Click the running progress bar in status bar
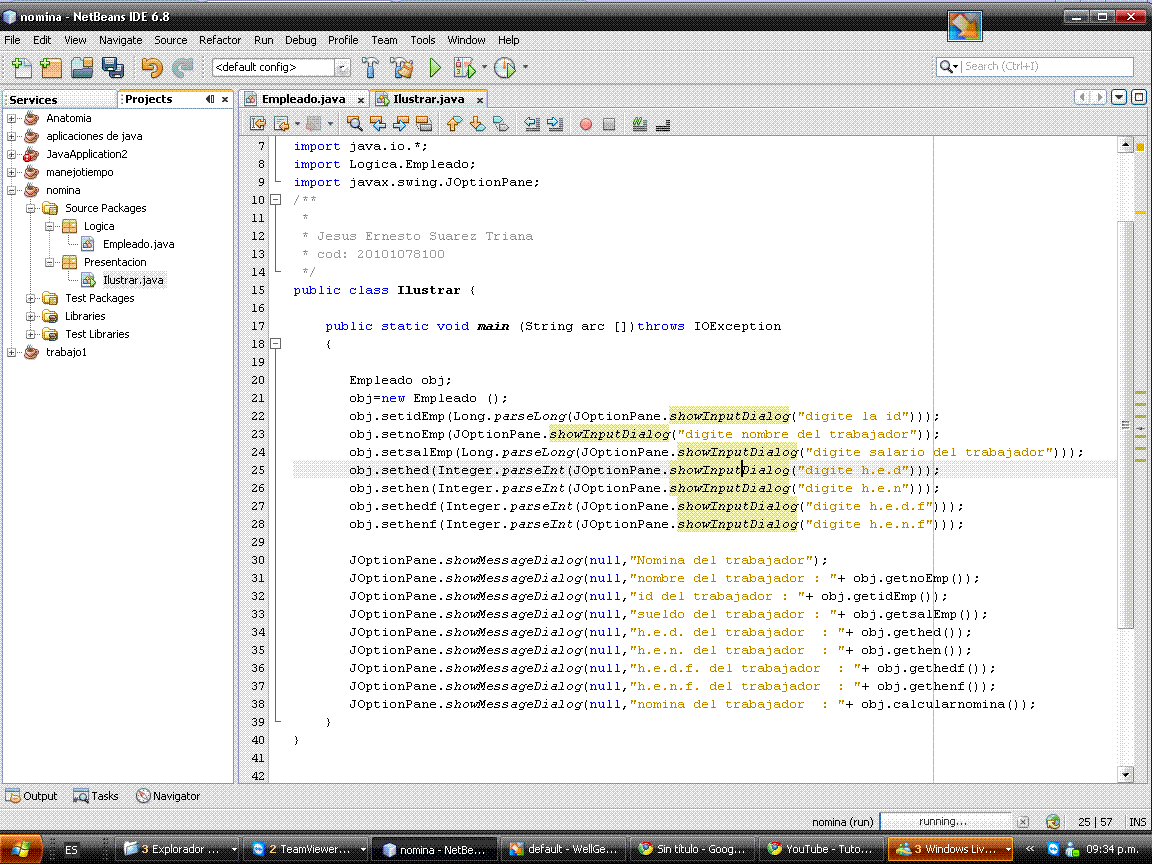The height and width of the screenshot is (864, 1152). coord(945,821)
